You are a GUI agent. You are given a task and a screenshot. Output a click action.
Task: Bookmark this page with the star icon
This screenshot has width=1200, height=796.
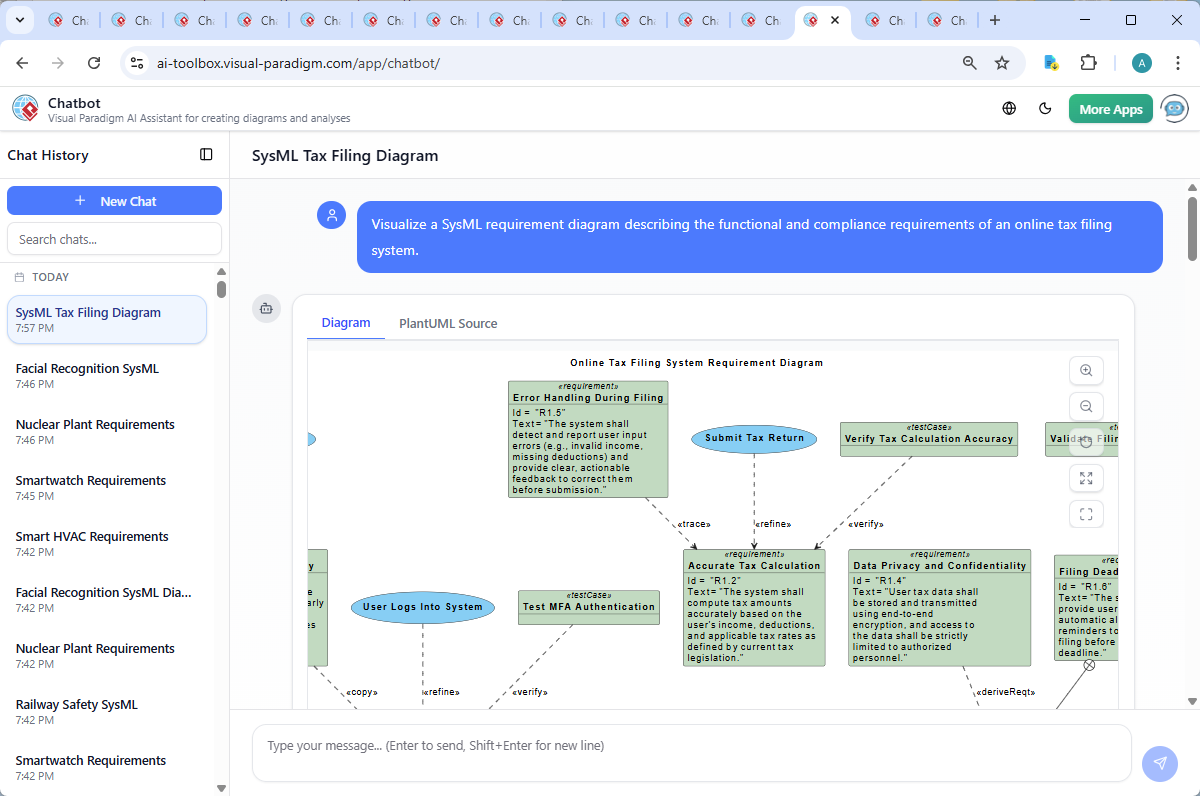[x=1002, y=62]
